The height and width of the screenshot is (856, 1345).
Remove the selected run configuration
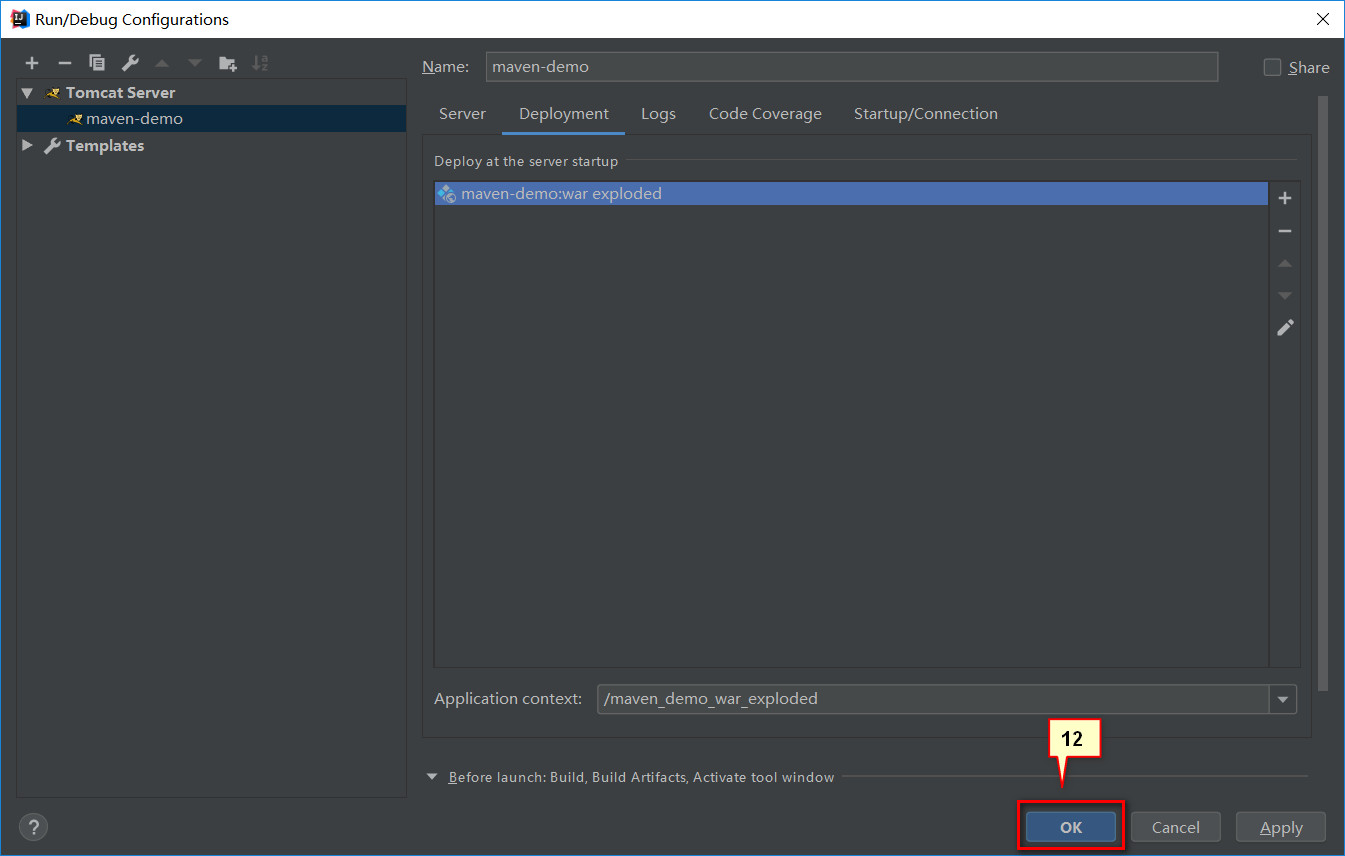click(65, 63)
